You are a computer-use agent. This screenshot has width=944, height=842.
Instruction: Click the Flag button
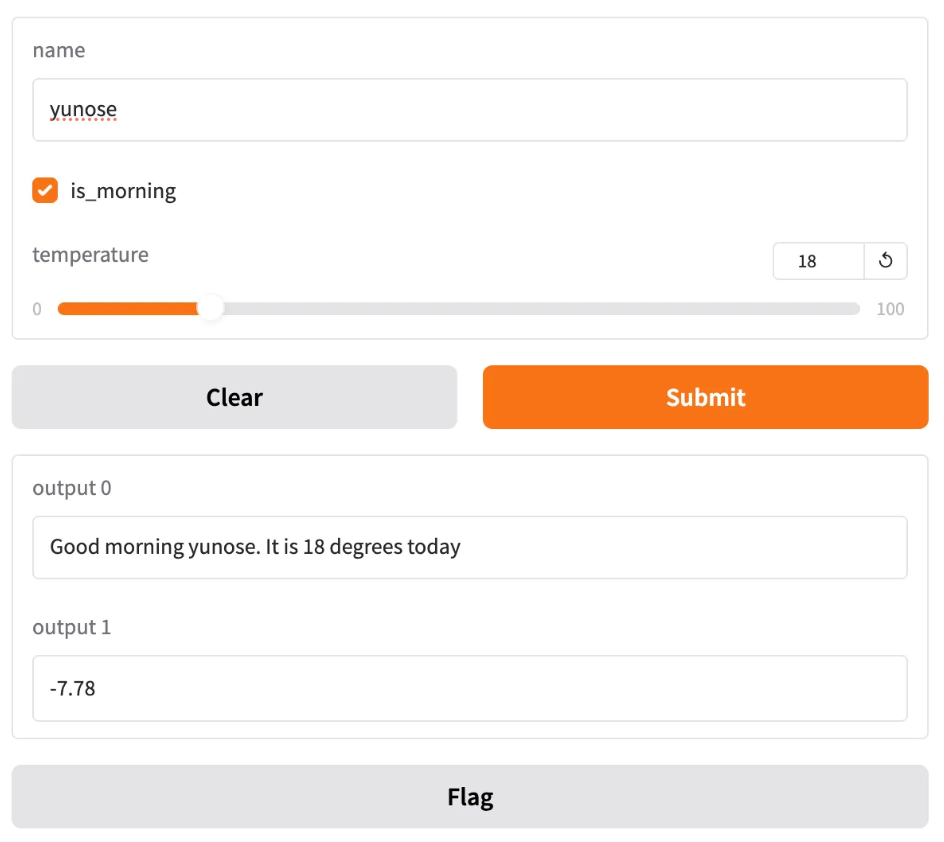(470, 797)
